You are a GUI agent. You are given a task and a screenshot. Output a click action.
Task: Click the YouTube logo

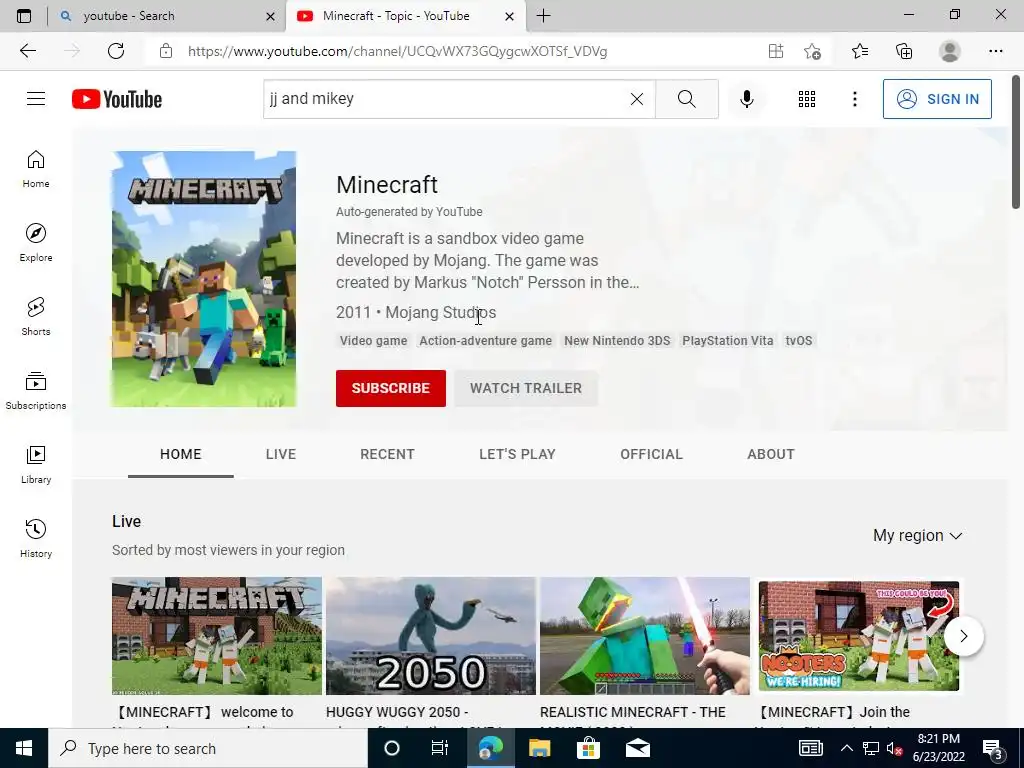(117, 99)
